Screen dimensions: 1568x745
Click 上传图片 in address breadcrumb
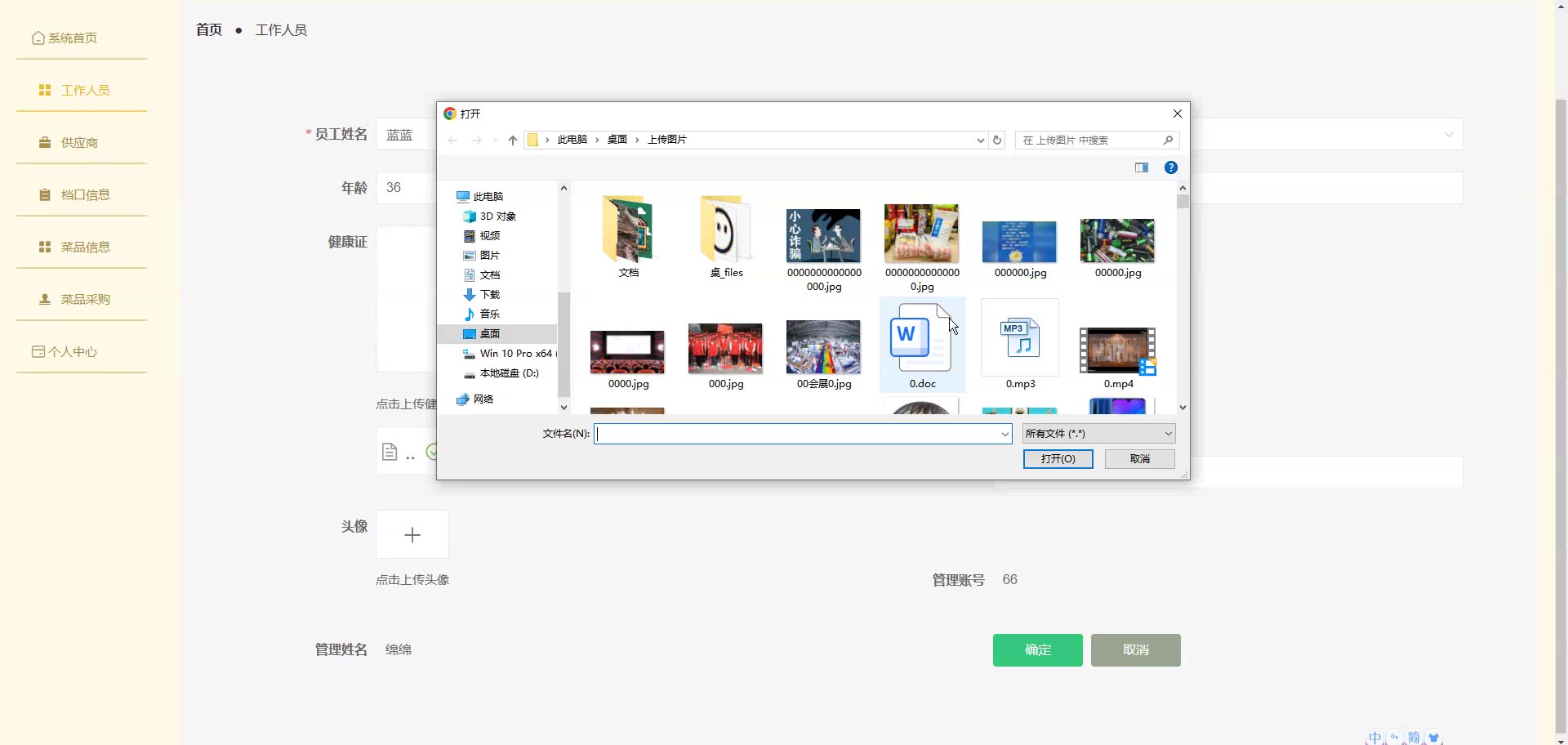pos(667,140)
